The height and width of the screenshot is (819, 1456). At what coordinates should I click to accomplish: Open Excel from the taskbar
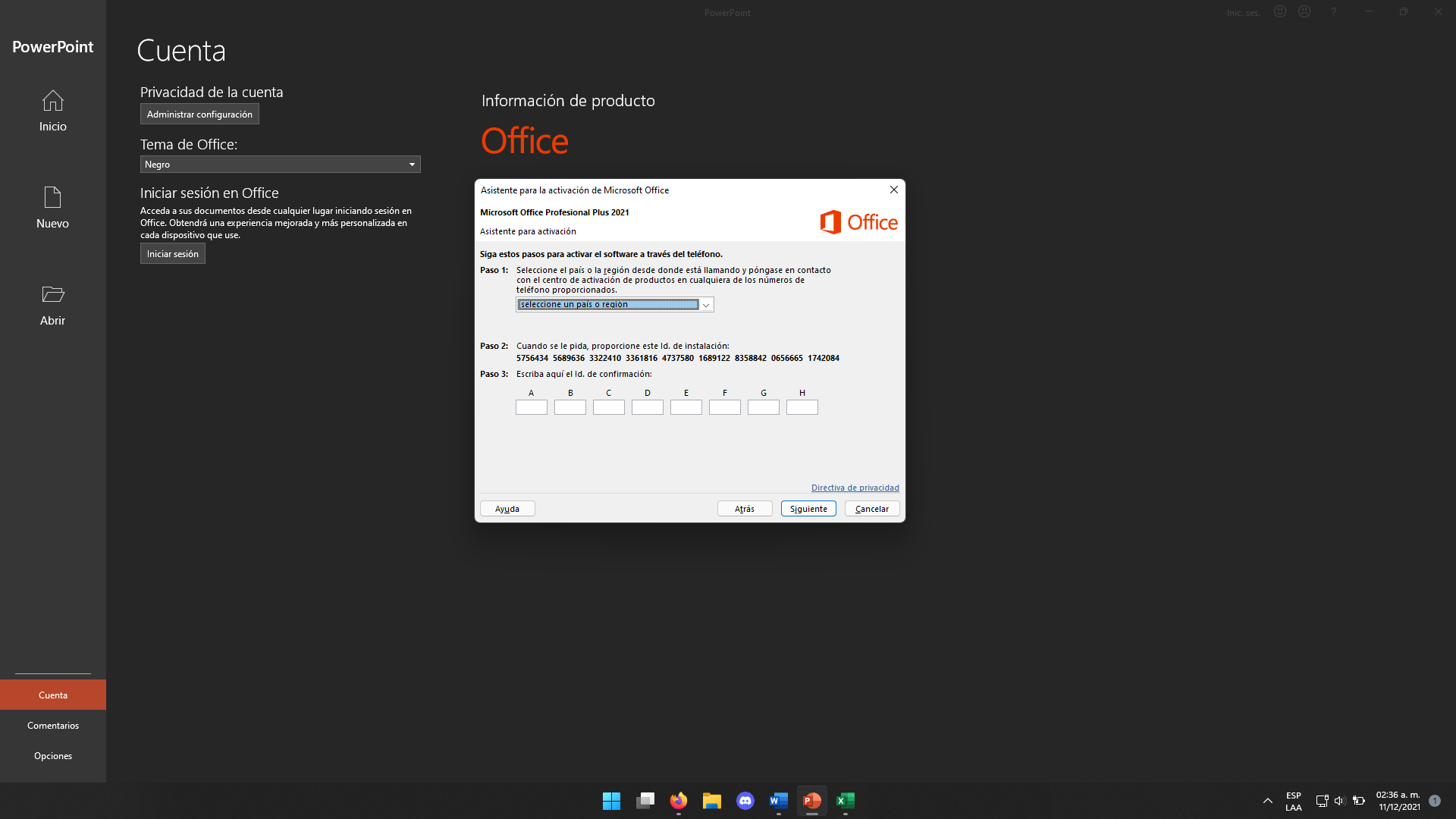pyautogui.click(x=846, y=800)
